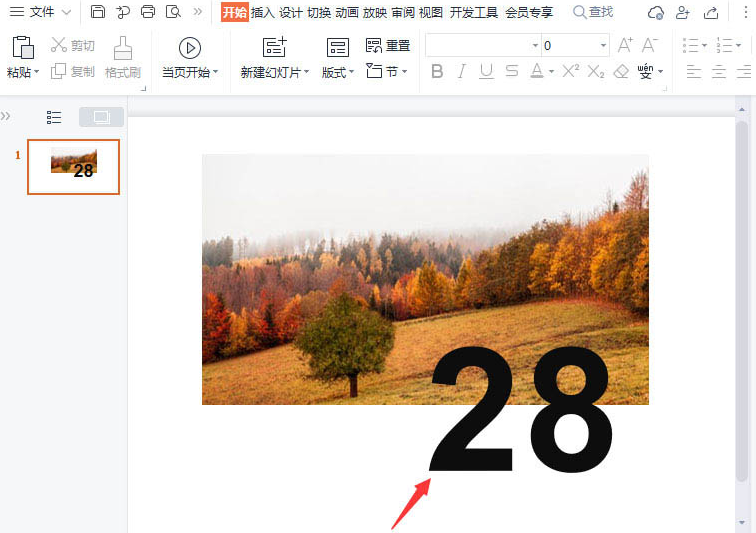Click the share export icon
The image size is (756, 533).
pos(711,13)
